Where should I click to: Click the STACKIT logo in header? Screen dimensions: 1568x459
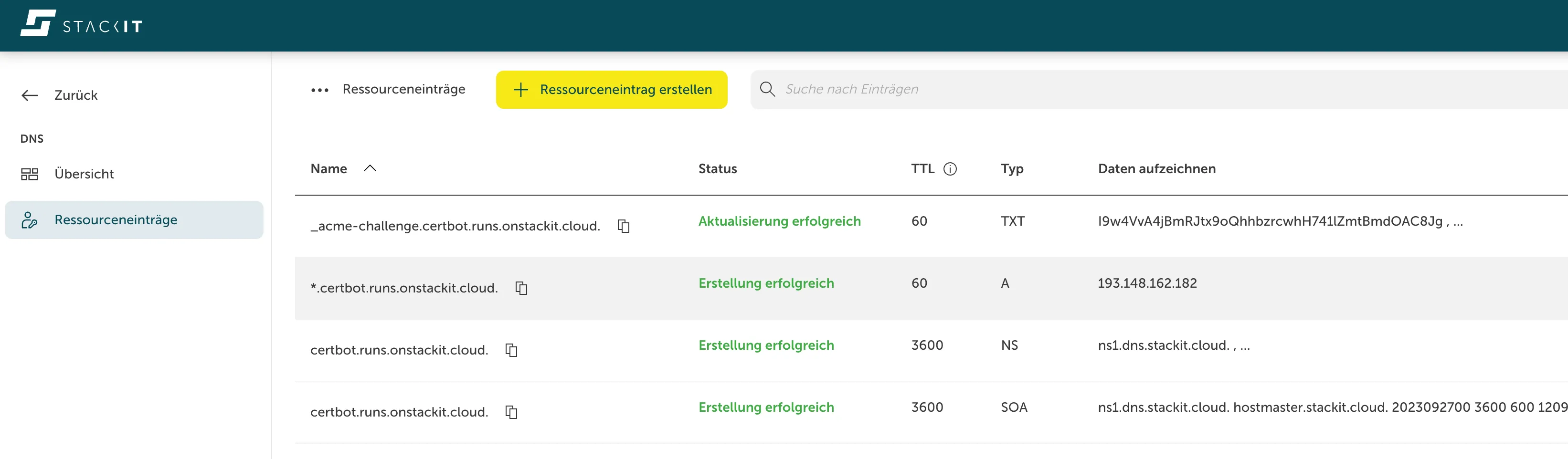click(x=81, y=24)
